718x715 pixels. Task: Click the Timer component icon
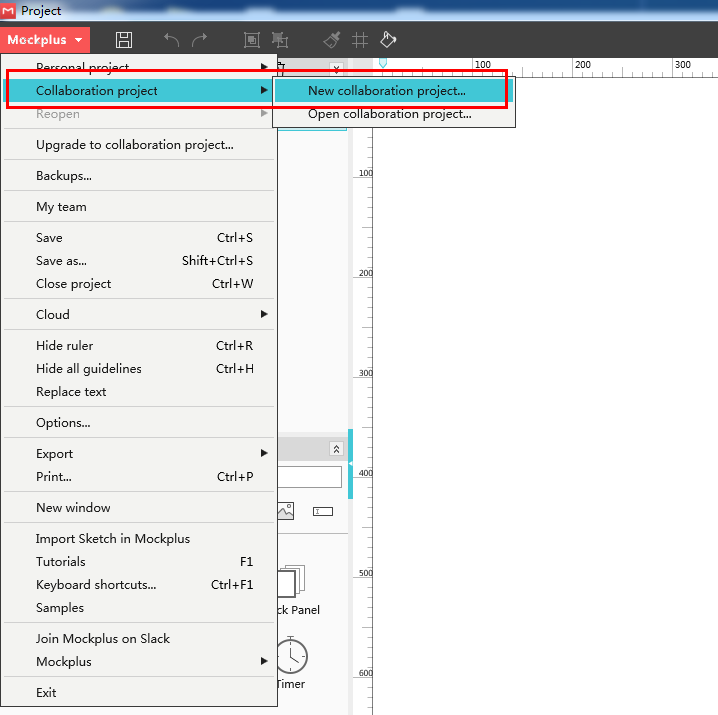(x=292, y=656)
